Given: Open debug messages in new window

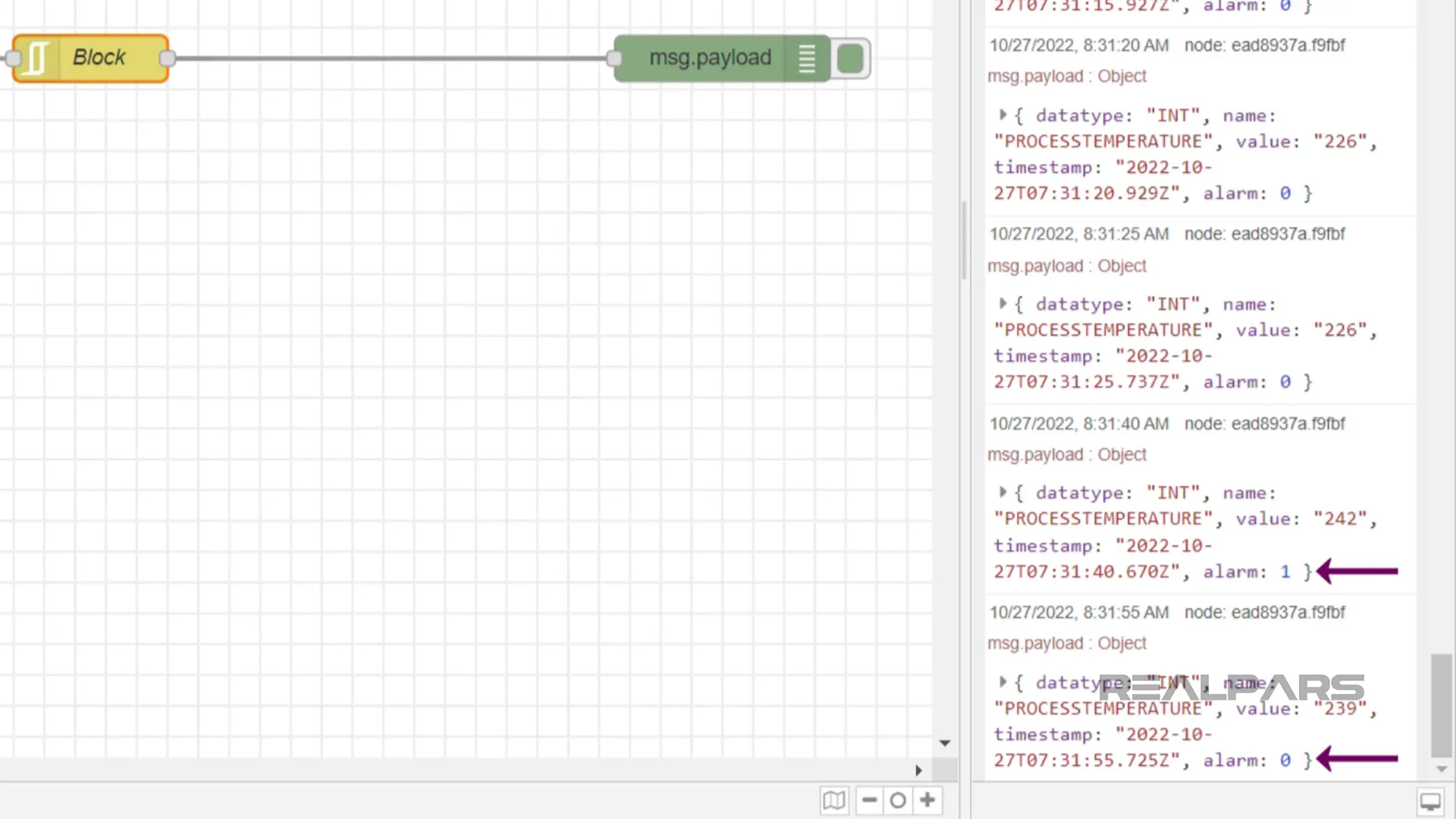Looking at the screenshot, I should (1430, 802).
